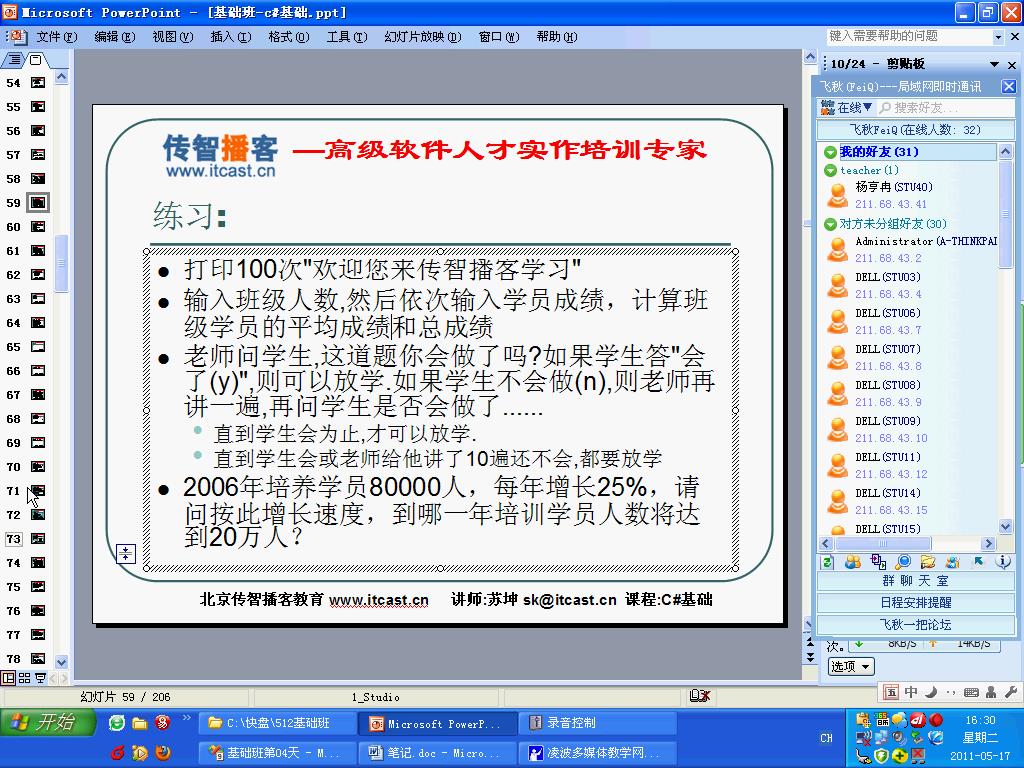Open the 幻灯片放映(D) menu
This screenshot has width=1024, height=768.
(x=423, y=37)
